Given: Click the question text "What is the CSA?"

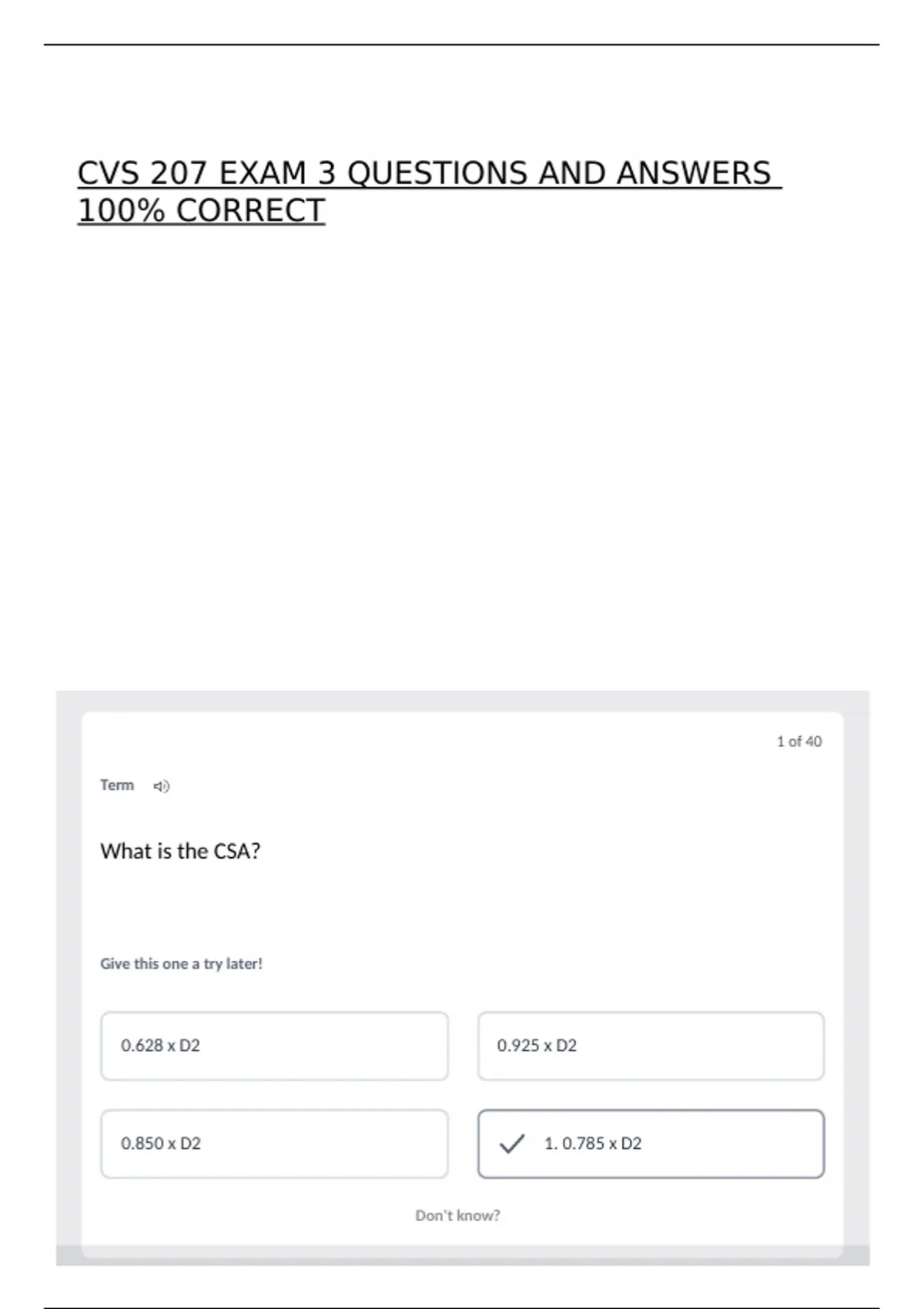Looking at the screenshot, I should pos(180,851).
